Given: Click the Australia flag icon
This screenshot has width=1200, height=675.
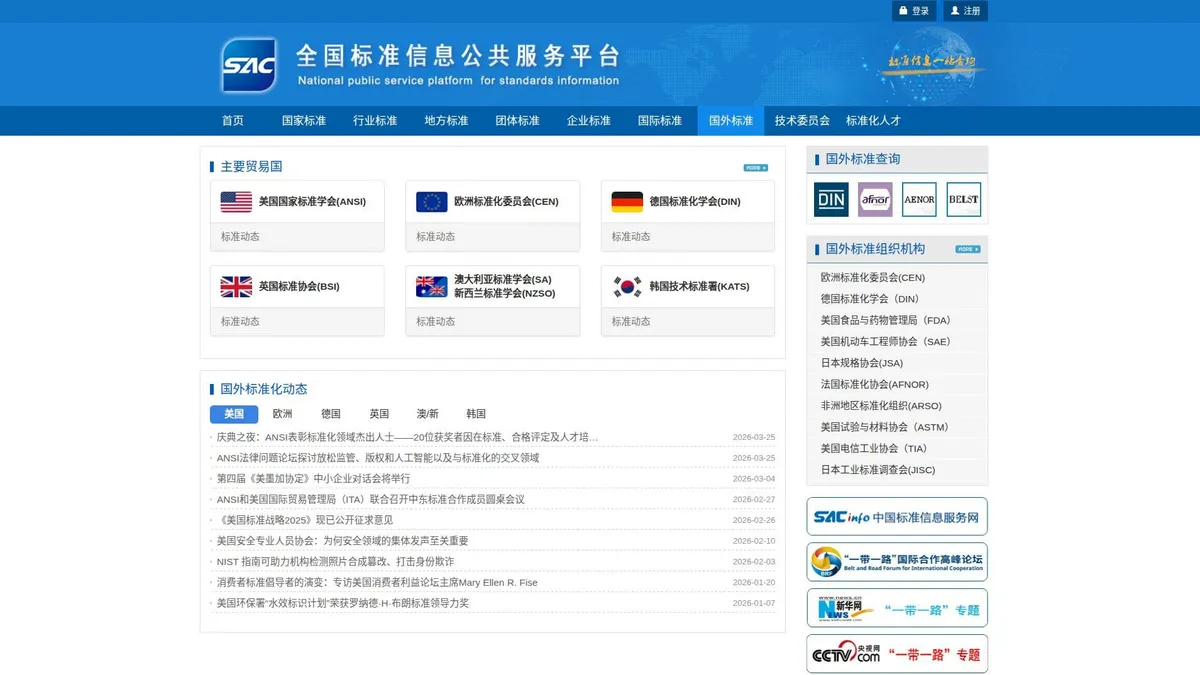Looking at the screenshot, I should tap(432, 287).
